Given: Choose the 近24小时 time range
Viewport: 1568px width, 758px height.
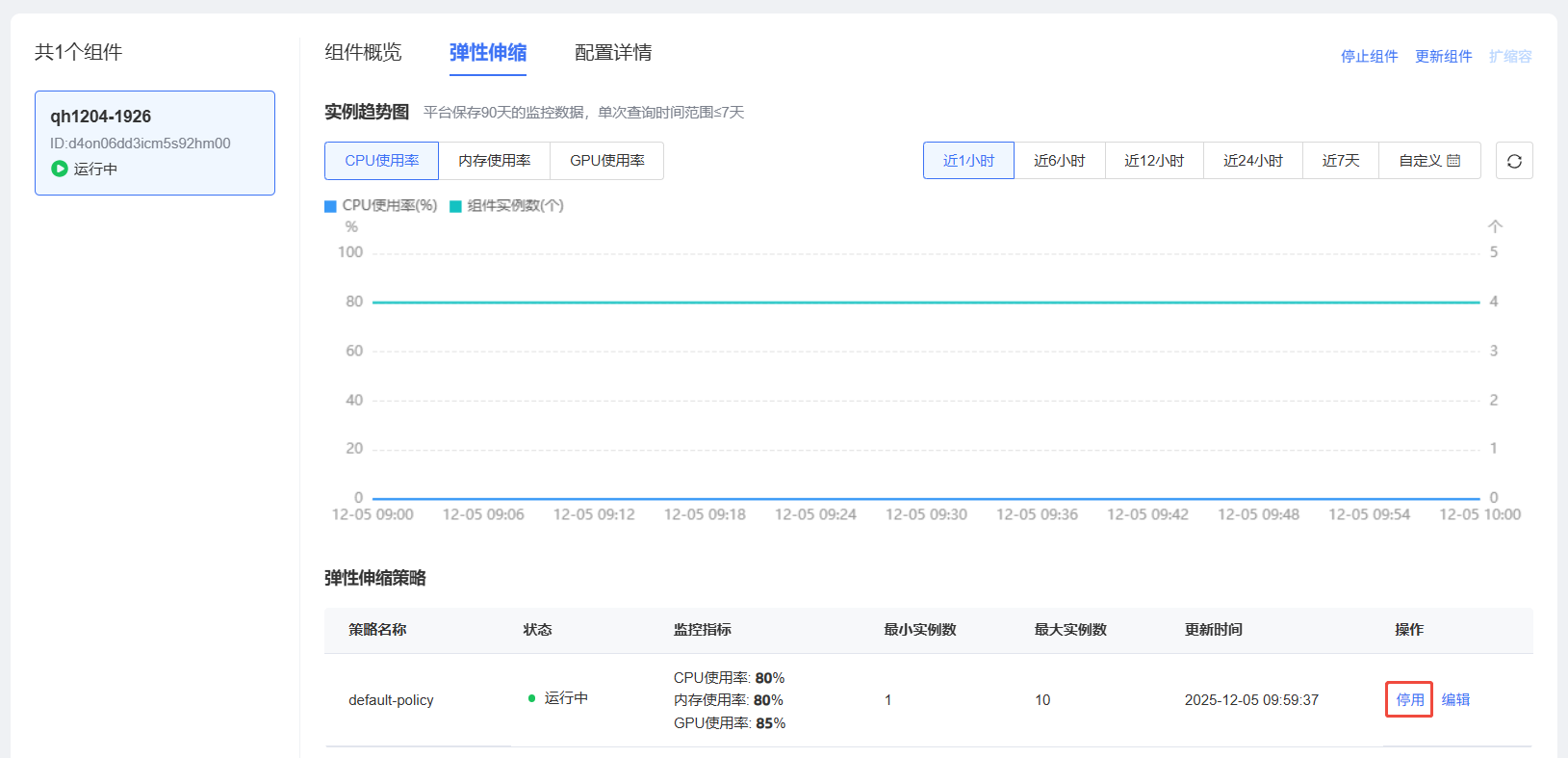Looking at the screenshot, I should pos(1252,161).
